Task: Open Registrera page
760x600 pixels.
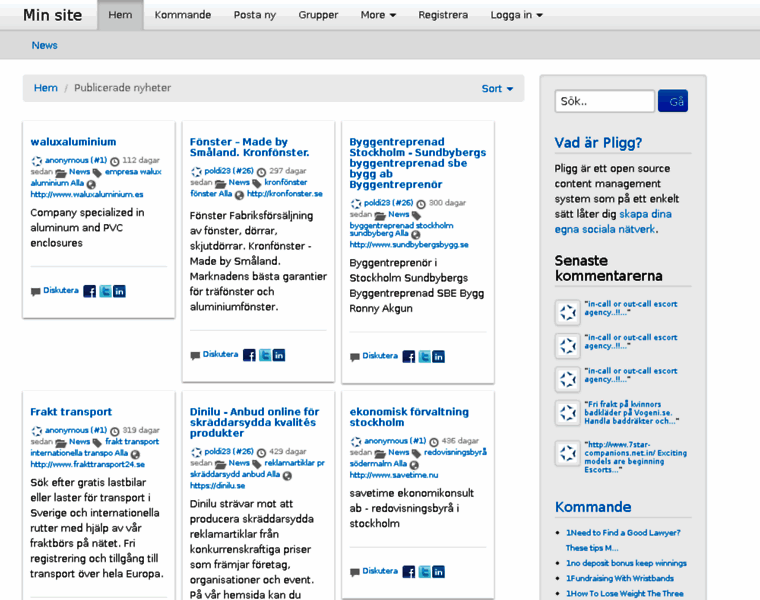Action: pyautogui.click(x=443, y=15)
